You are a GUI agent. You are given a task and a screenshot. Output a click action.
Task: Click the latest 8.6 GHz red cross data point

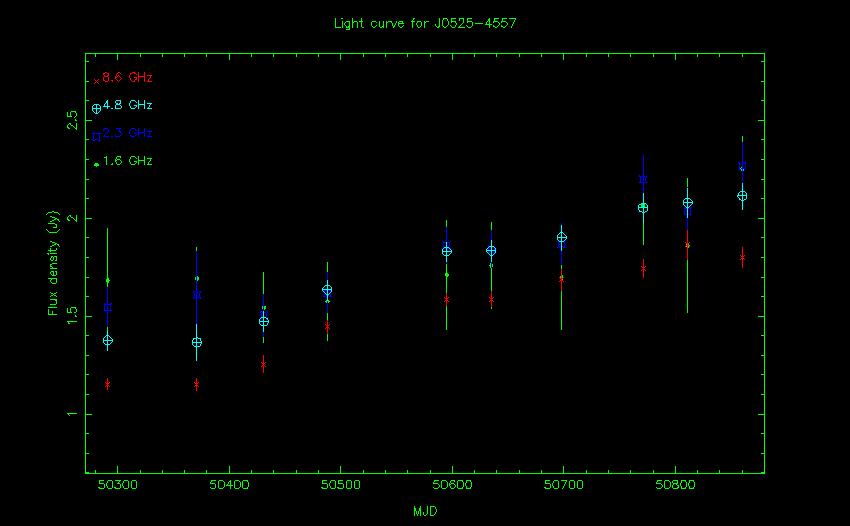[x=742, y=258]
